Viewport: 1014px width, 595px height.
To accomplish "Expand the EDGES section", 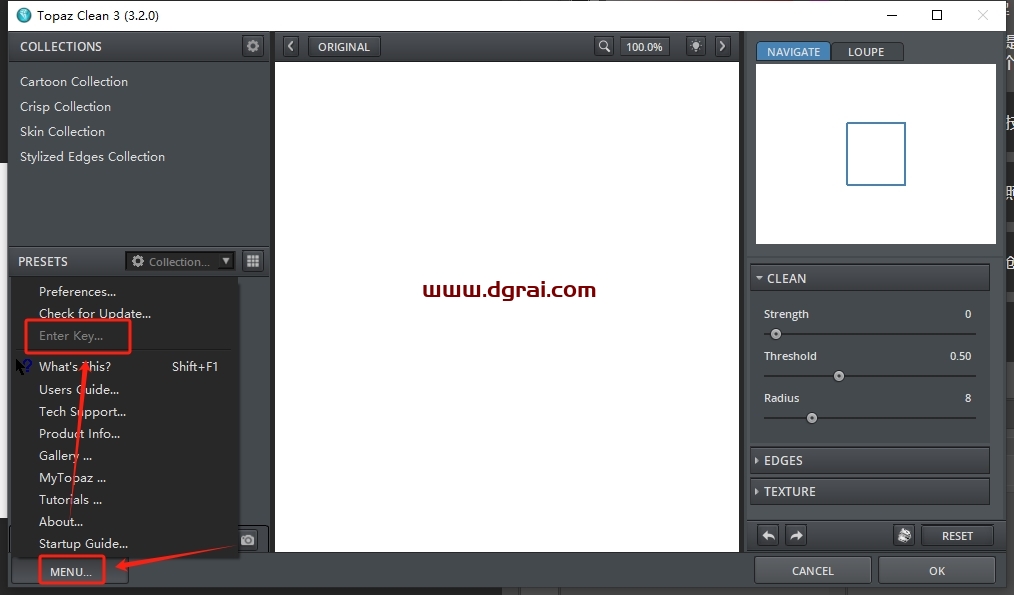I will pos(870,460).
